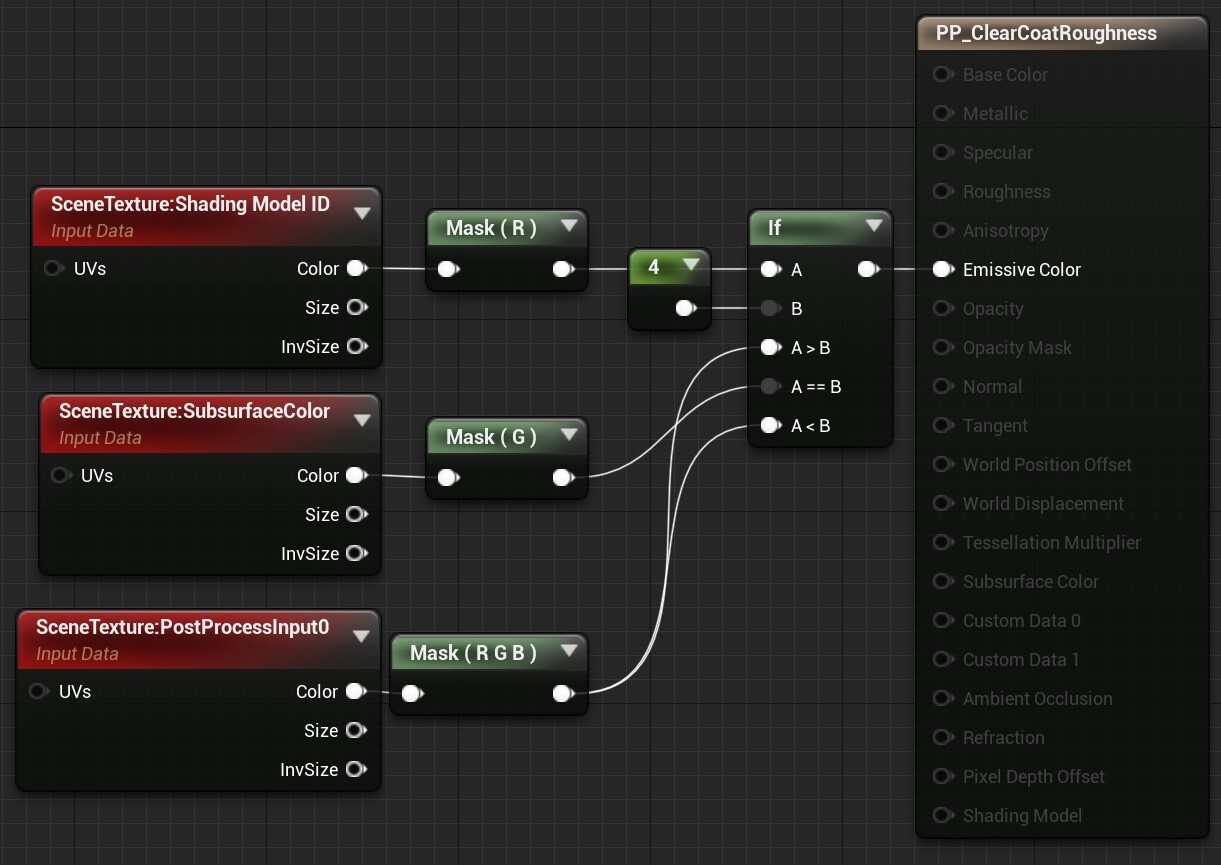Click the Ambient Occlusion input pin
1221x865 pixels.
pyautogui.click(x=942, y=698)
